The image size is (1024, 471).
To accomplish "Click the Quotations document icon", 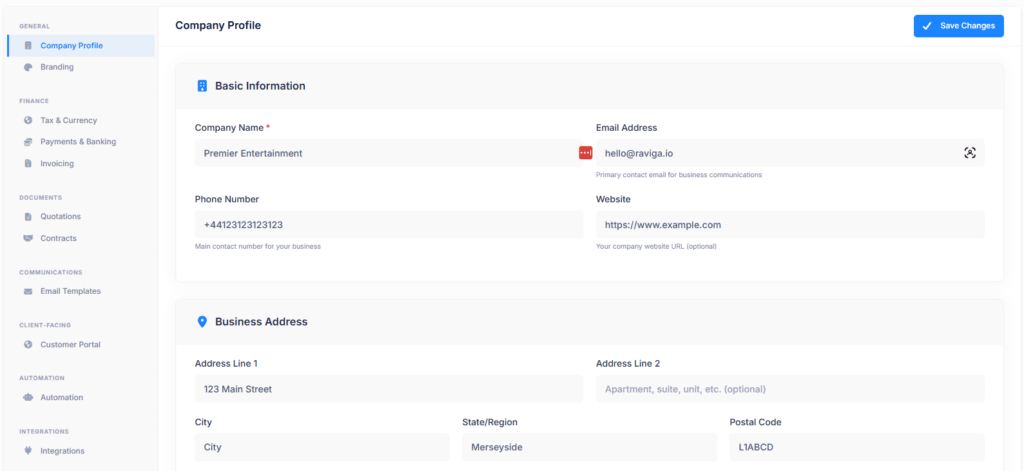I will click(28, 216).
